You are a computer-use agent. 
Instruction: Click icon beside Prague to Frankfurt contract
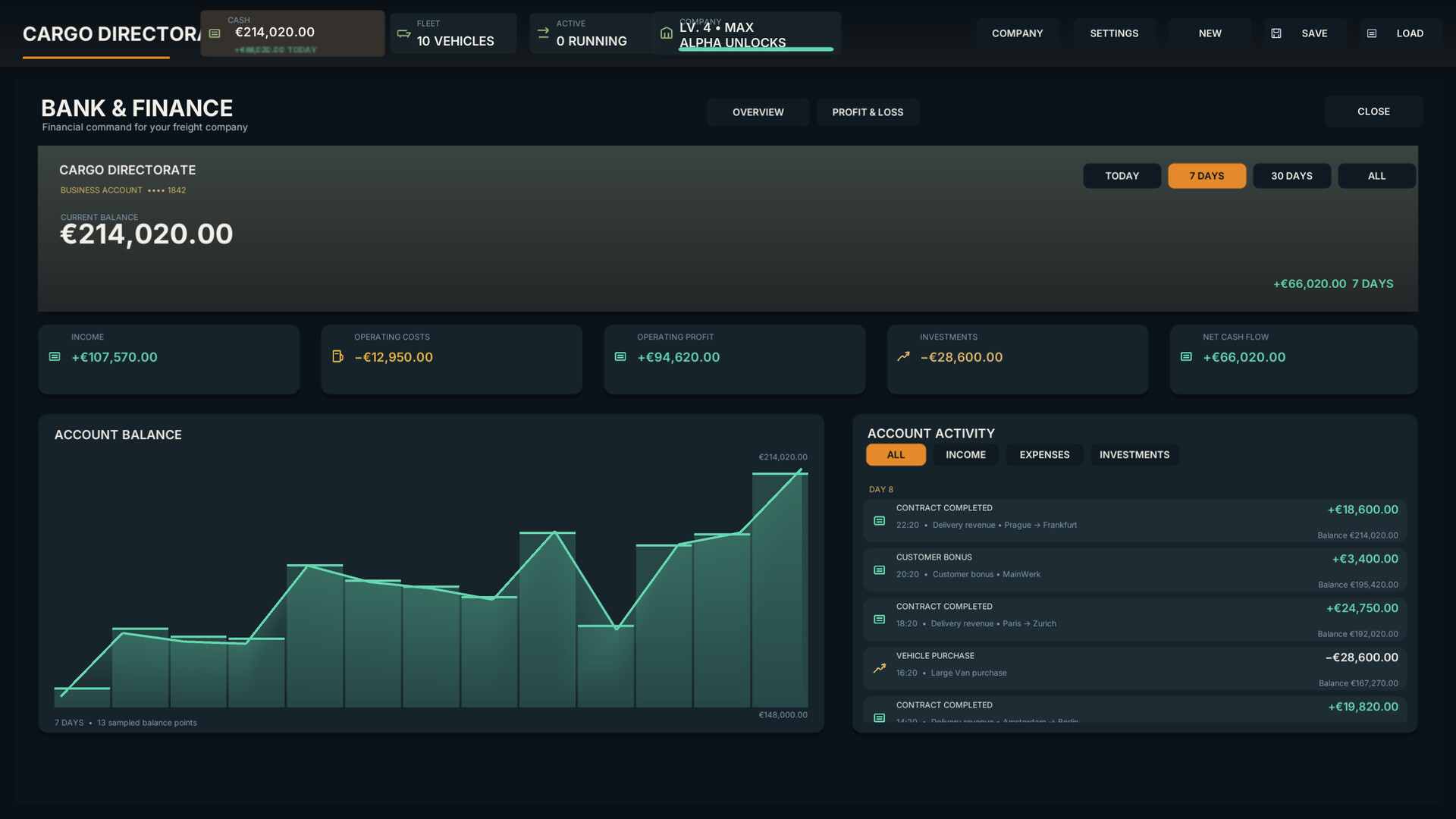pos(880,521)
